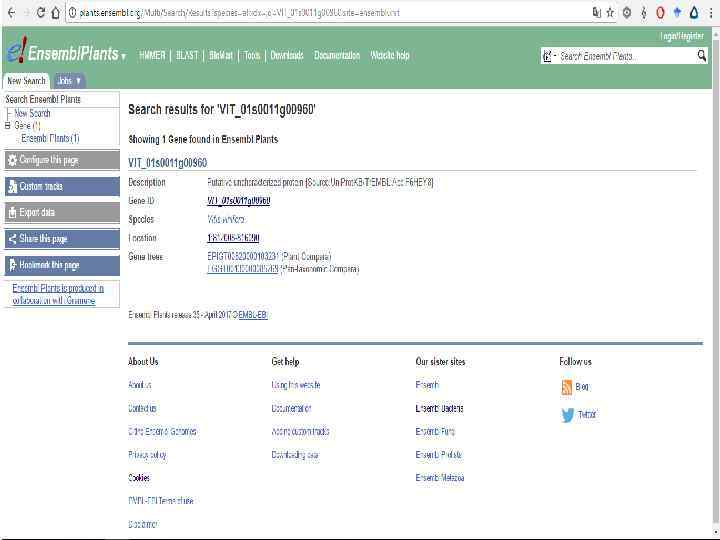Bookmark page with star icon
The width and height of the screenshot is (720, 540).
pos(610,12)
